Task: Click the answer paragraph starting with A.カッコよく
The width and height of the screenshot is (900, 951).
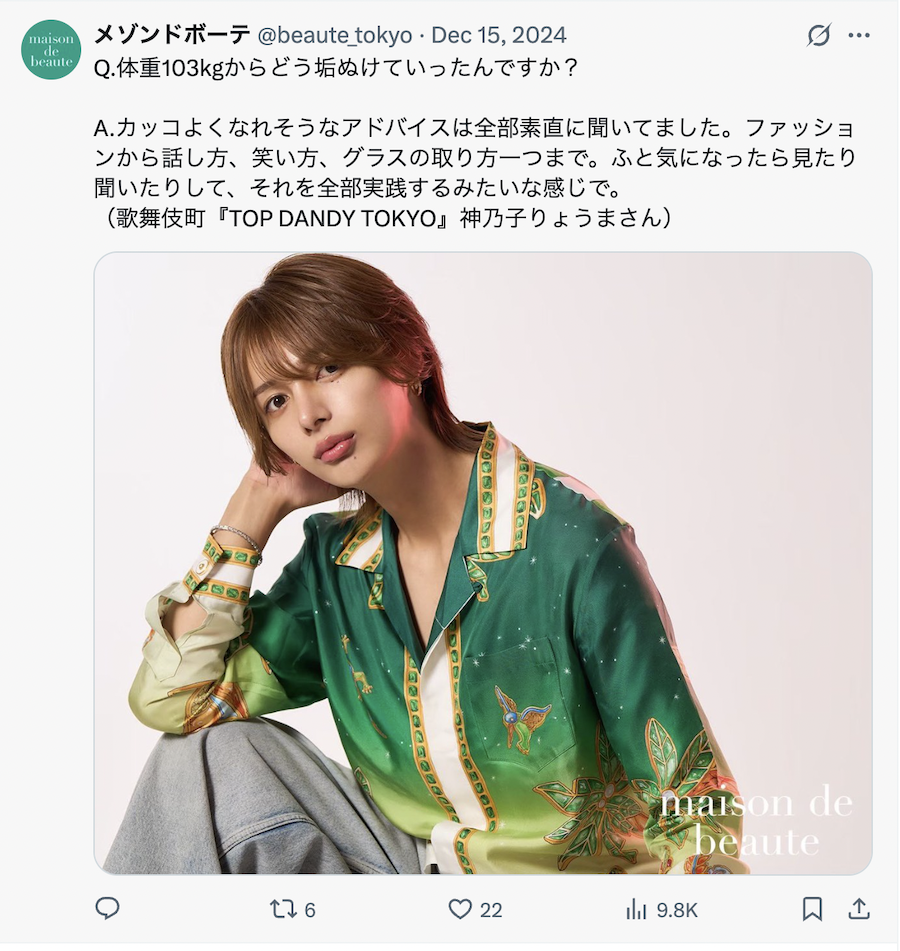Action: coord(474,158)
